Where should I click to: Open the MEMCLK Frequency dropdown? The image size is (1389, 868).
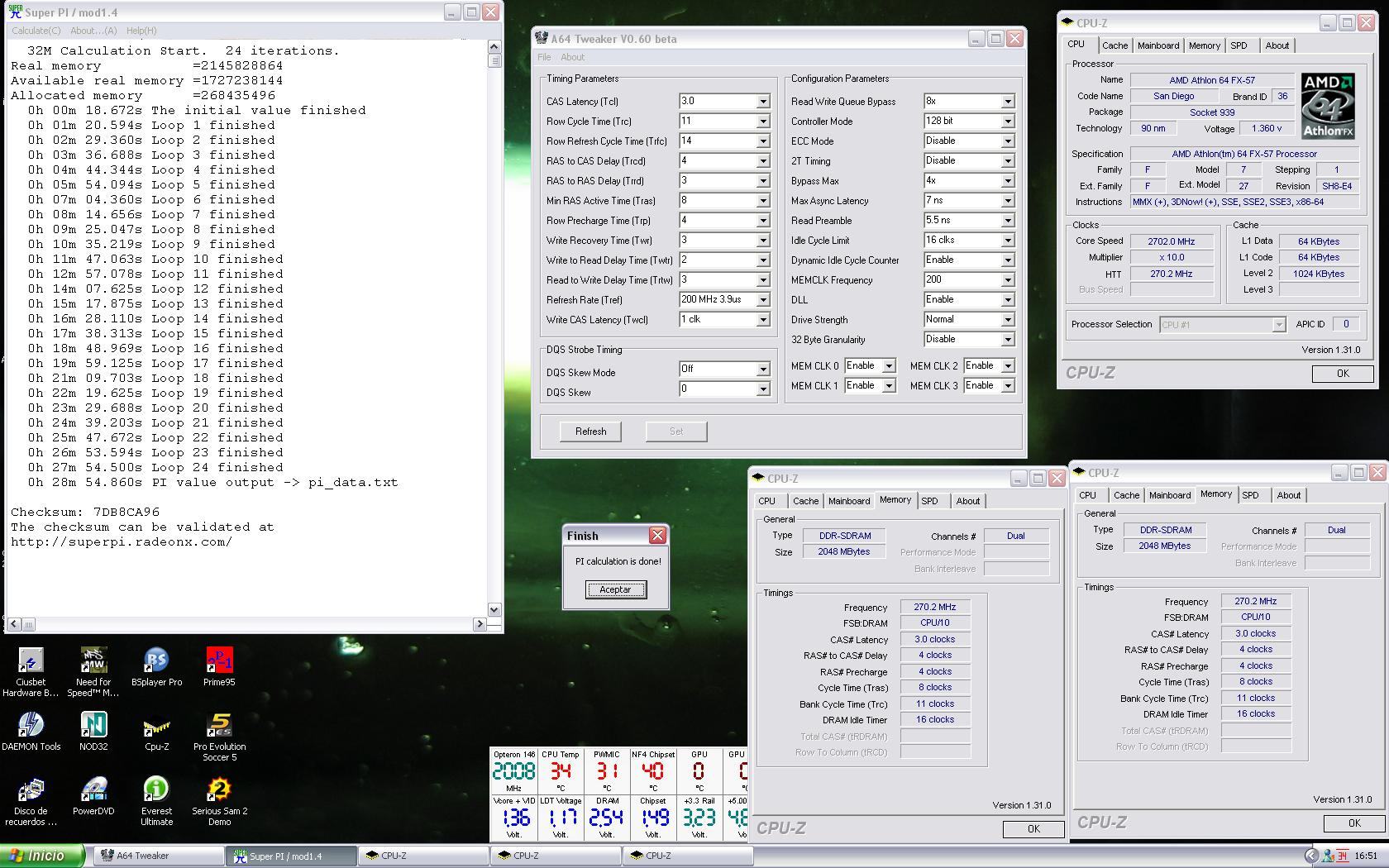(x=1007, y=280)
